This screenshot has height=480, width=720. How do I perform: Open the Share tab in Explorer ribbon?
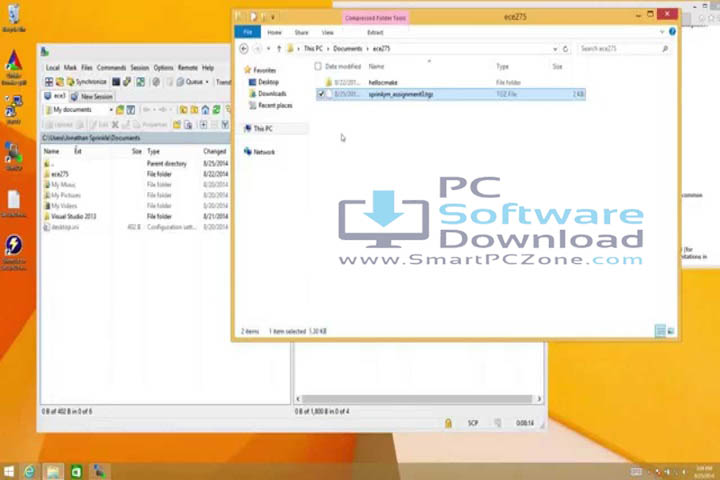coord(301,33)
